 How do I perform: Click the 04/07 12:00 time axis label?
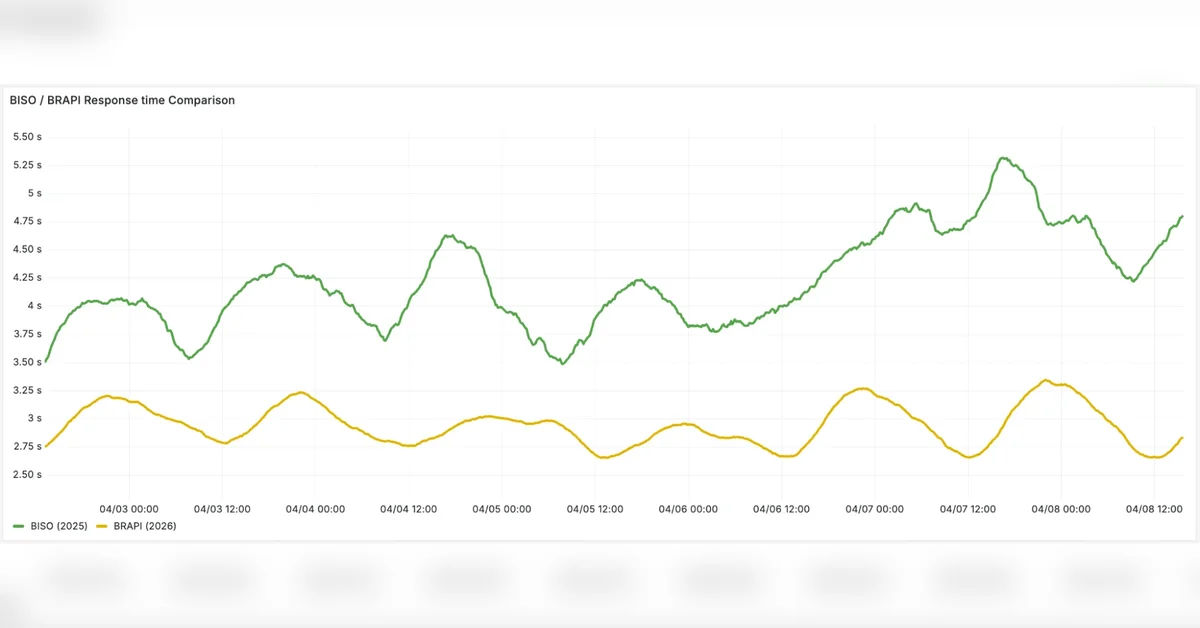click(968, 509)
